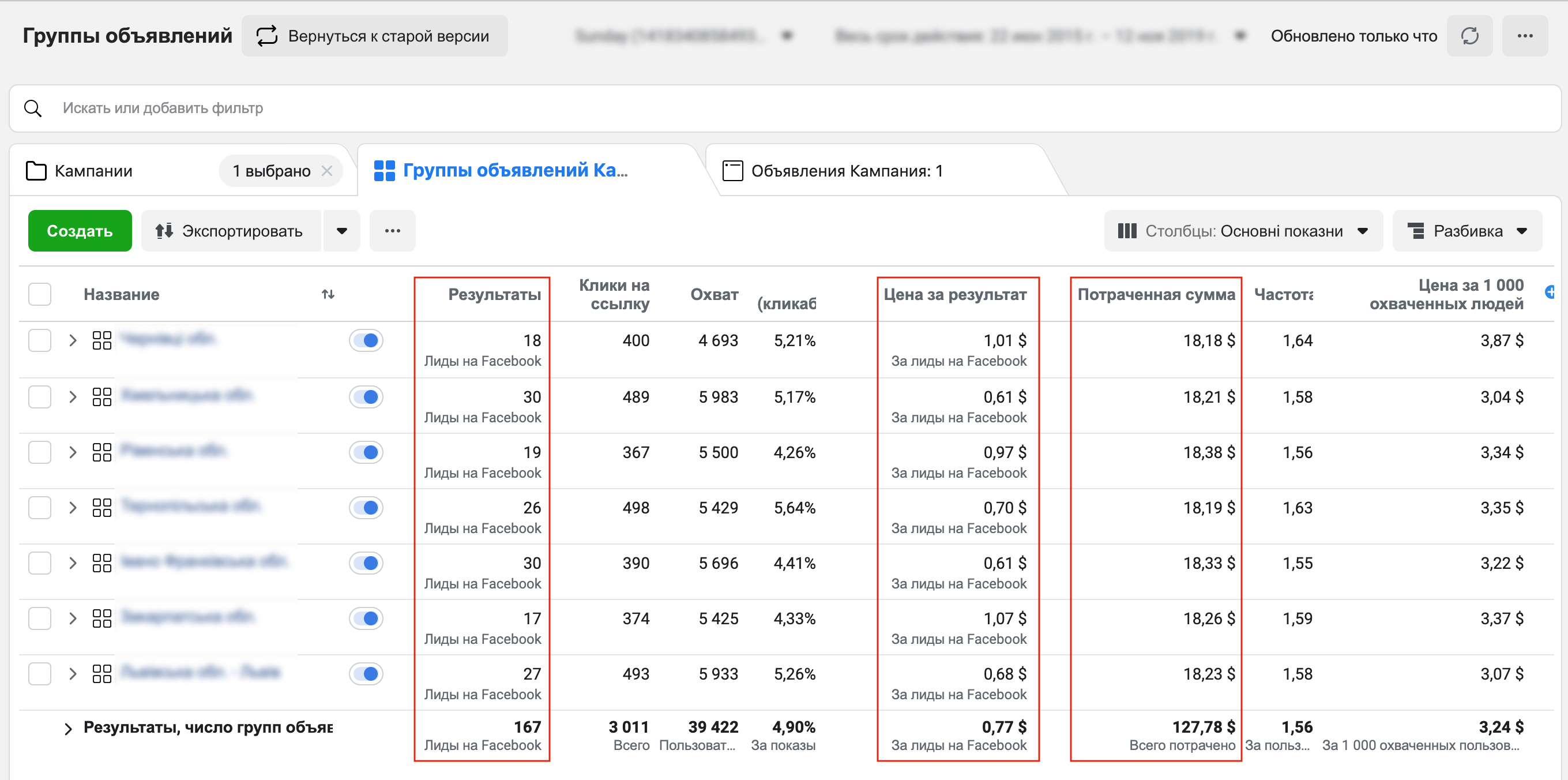1568x780 pixels.
Task: Click the Название column header
Action: [x=122, y=295]
